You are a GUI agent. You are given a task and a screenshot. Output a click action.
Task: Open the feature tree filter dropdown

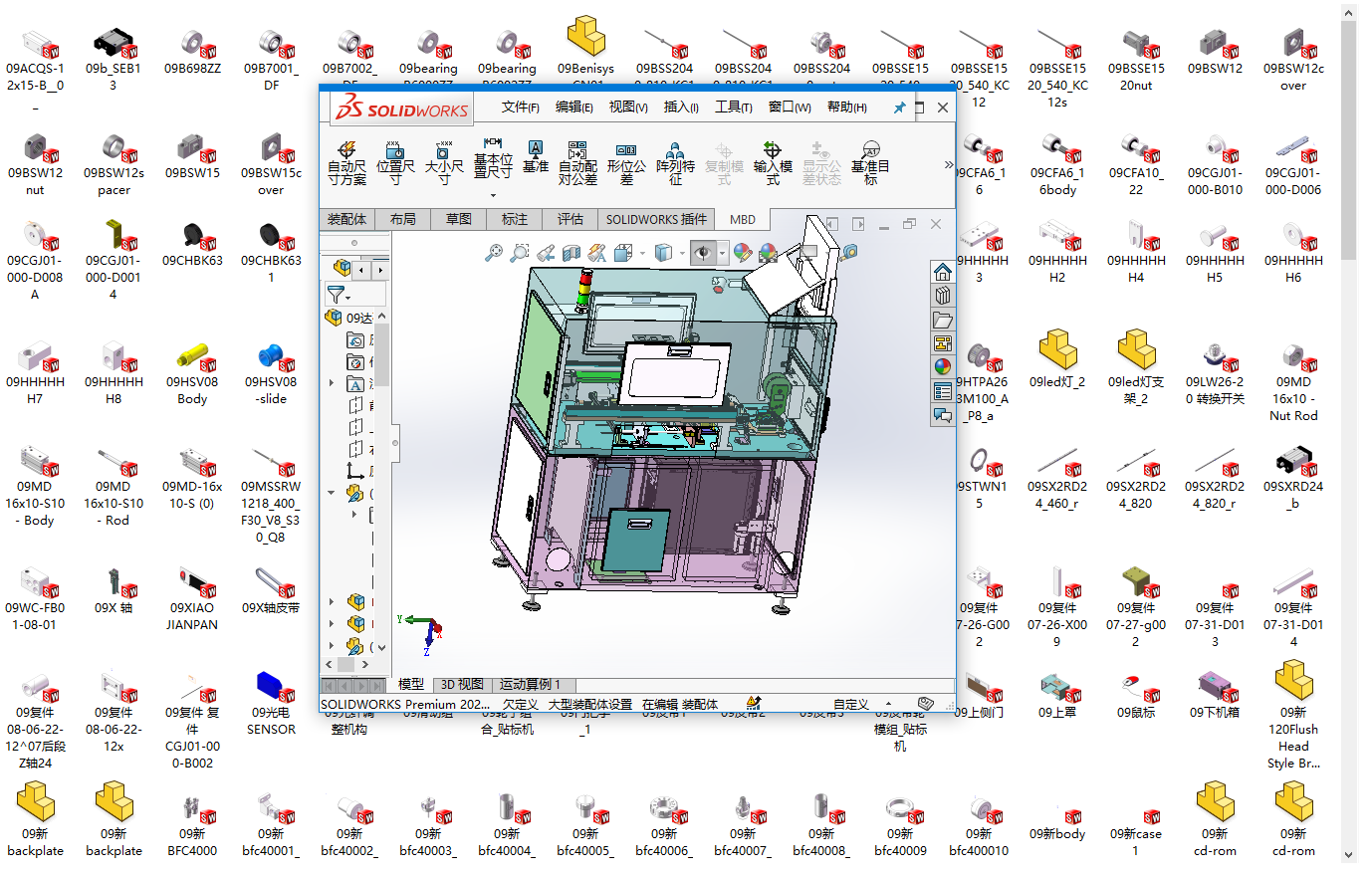(340, 295)
